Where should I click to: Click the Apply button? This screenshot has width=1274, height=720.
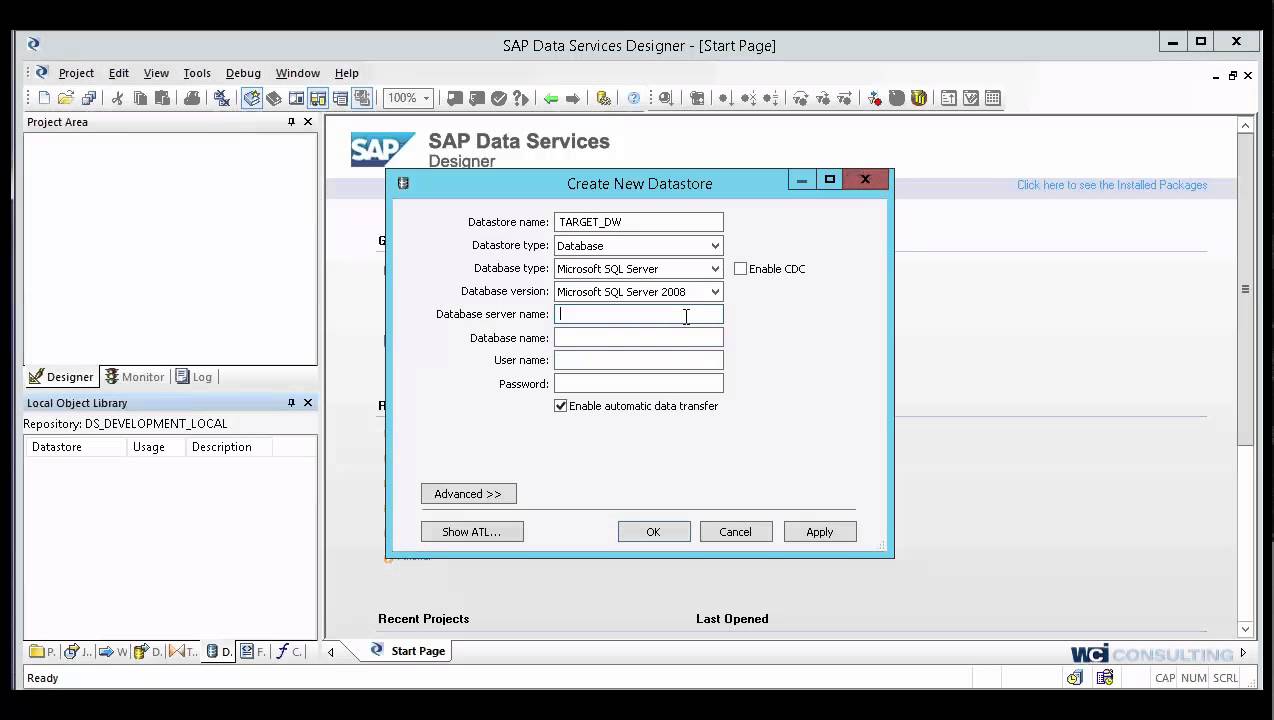820,532
